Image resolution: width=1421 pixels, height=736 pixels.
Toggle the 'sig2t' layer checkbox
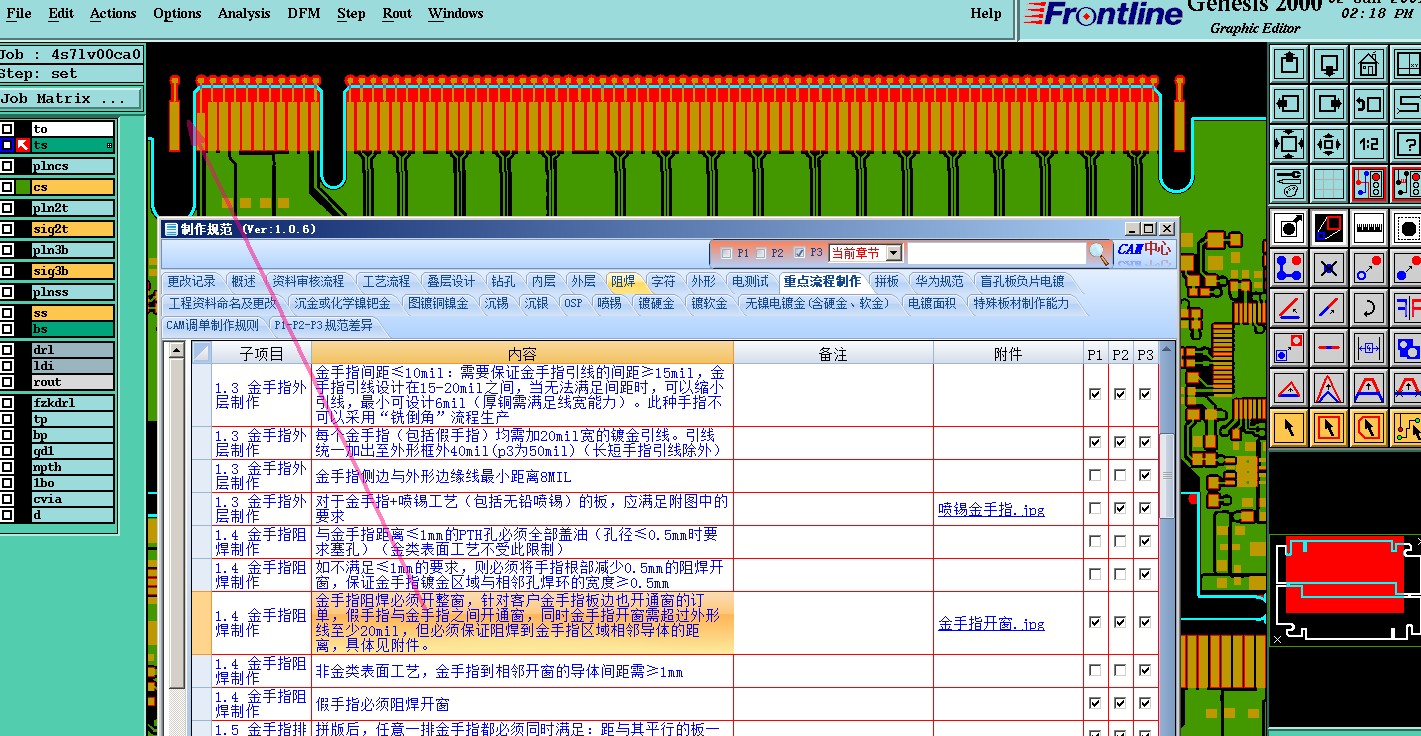[7, 229]
